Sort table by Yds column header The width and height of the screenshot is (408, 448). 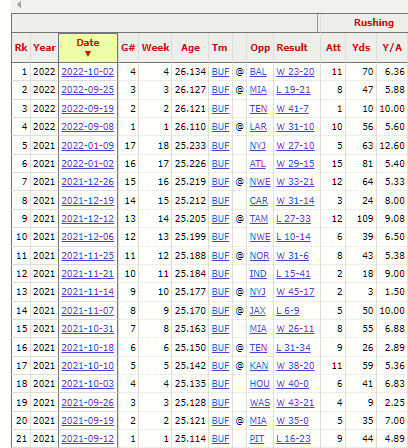361,48
